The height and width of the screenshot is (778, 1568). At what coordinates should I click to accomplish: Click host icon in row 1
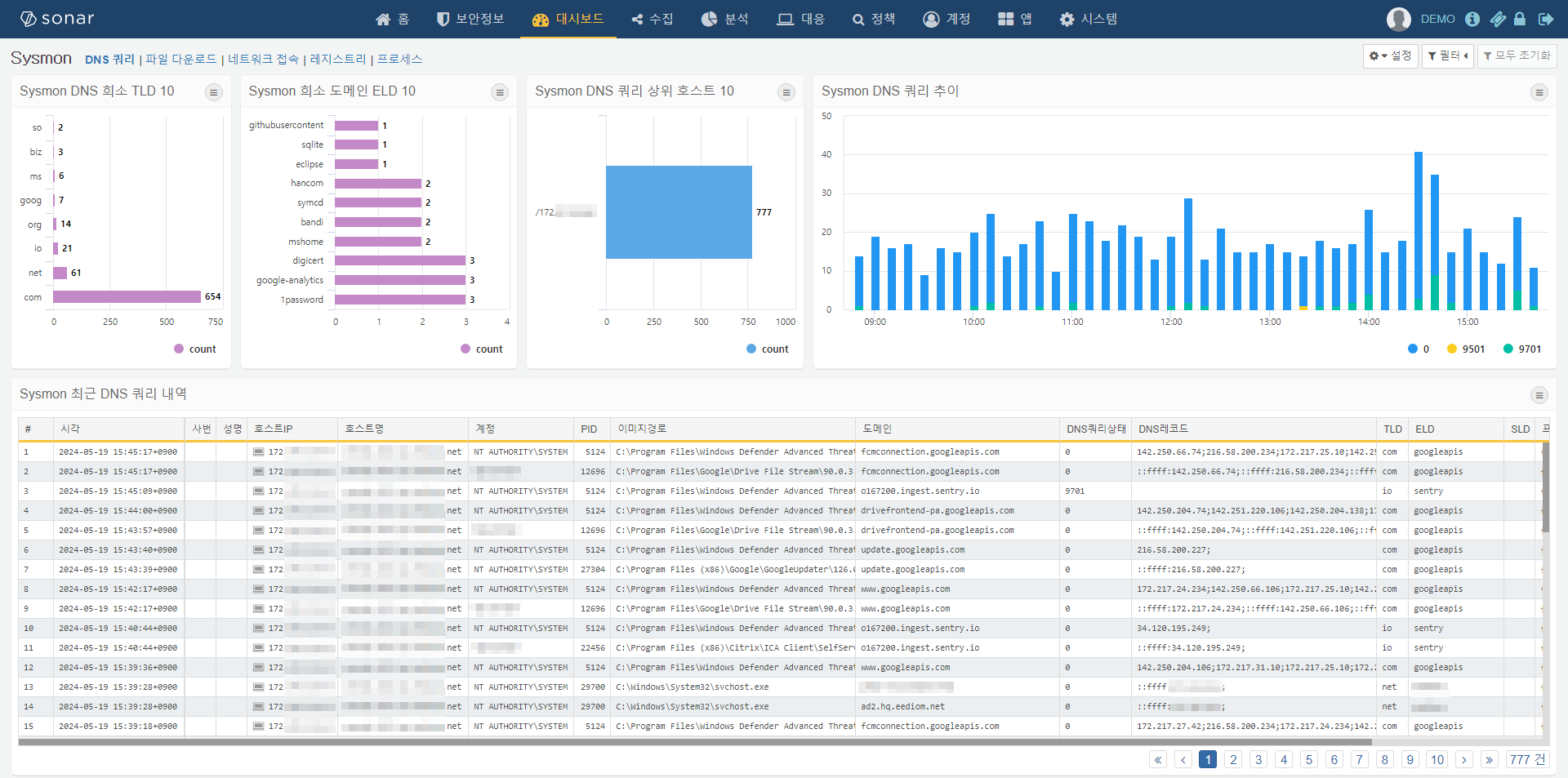[258, 452]
